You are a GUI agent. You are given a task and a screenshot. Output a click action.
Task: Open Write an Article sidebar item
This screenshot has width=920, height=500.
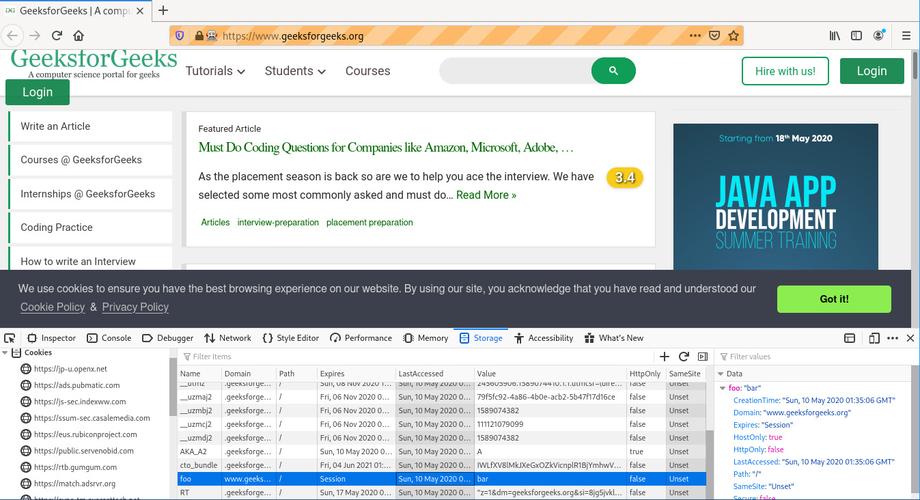[x=91, y=126]
